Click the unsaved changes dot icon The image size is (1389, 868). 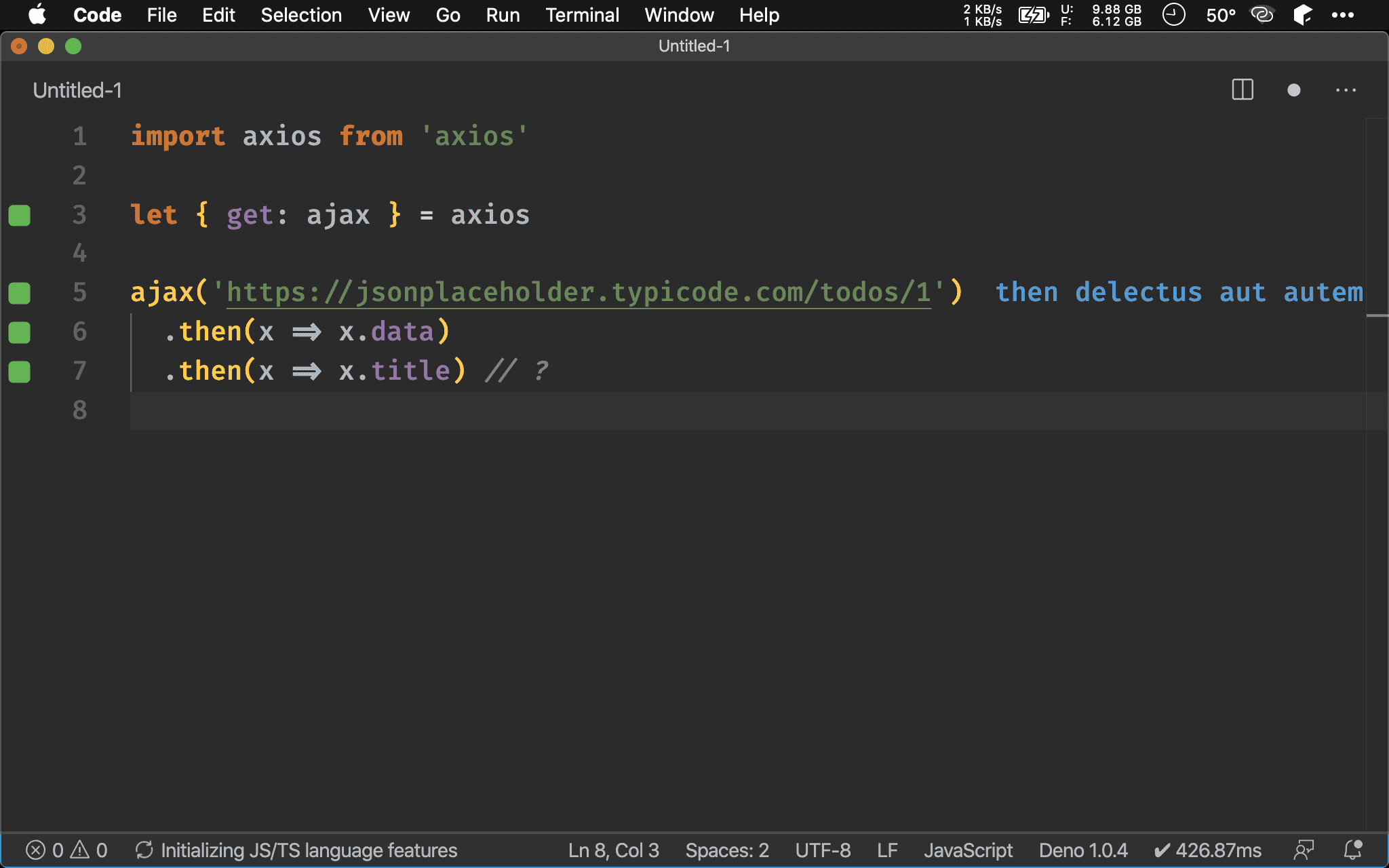tap(1293, 90)
